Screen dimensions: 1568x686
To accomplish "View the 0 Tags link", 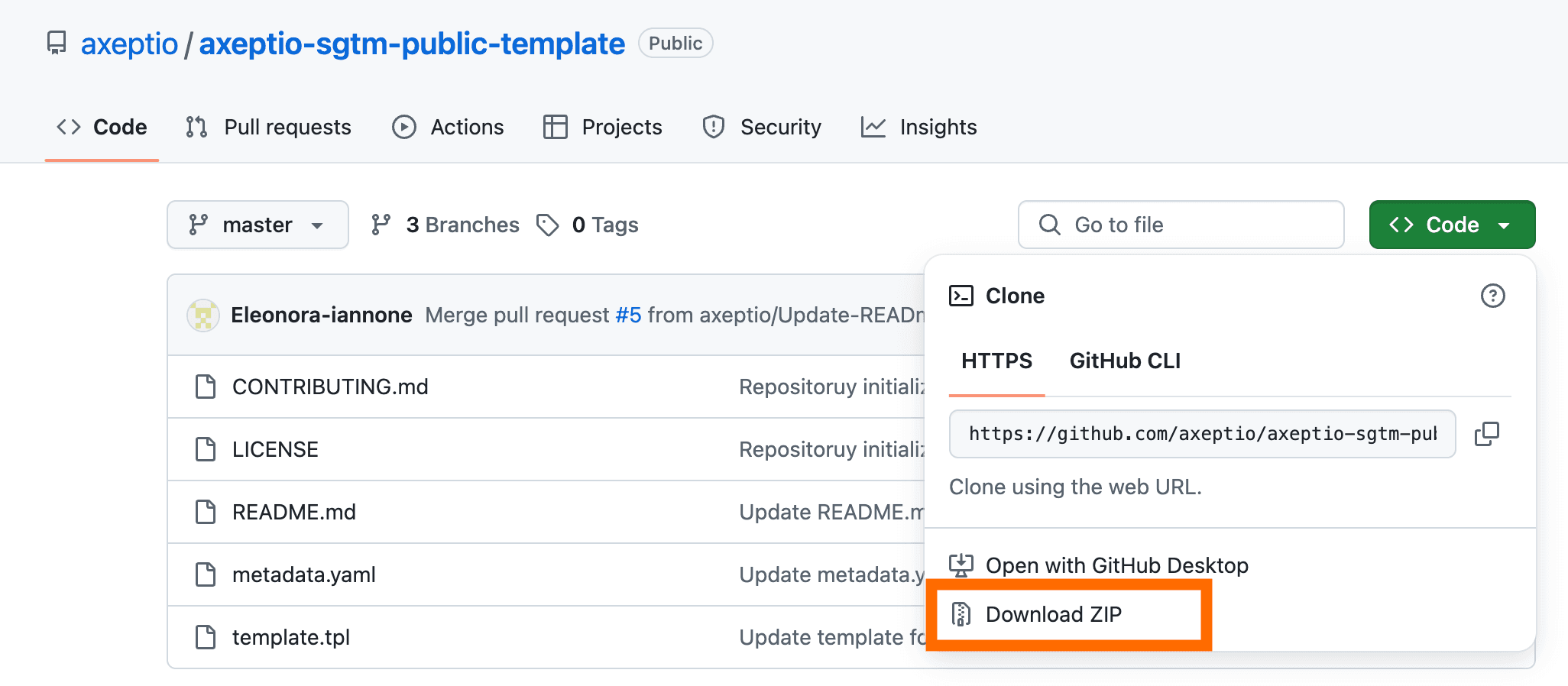I will coord(588,225).
